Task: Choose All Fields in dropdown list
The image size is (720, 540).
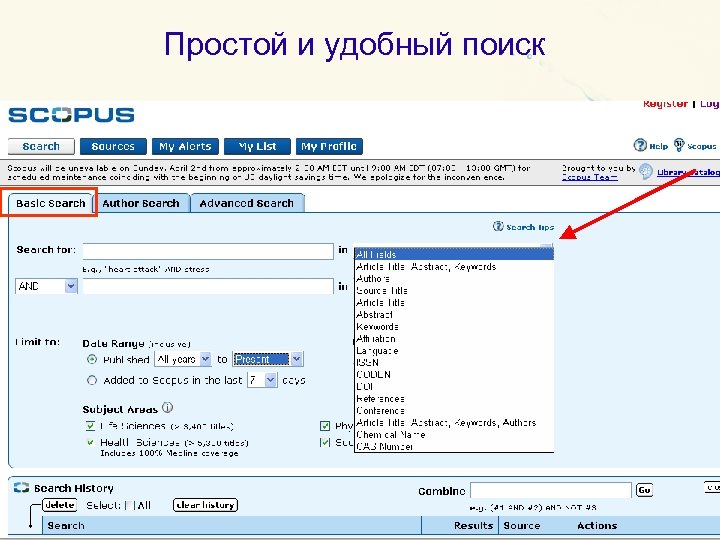Action: [x=454, y=254]
